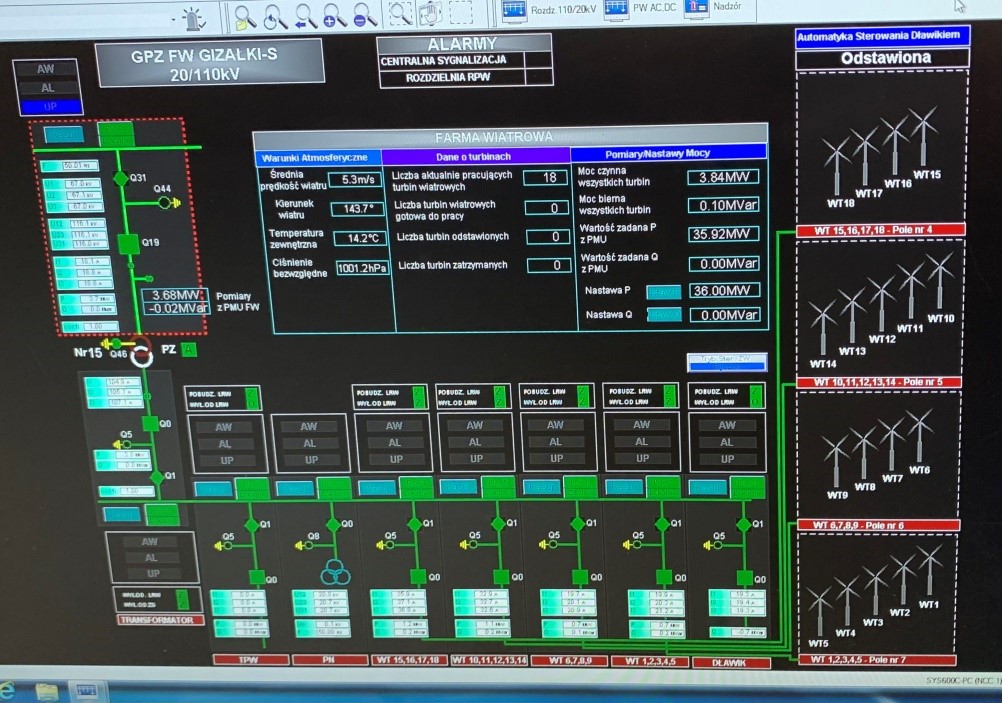Select the hand pan tool

click(430, 13)
